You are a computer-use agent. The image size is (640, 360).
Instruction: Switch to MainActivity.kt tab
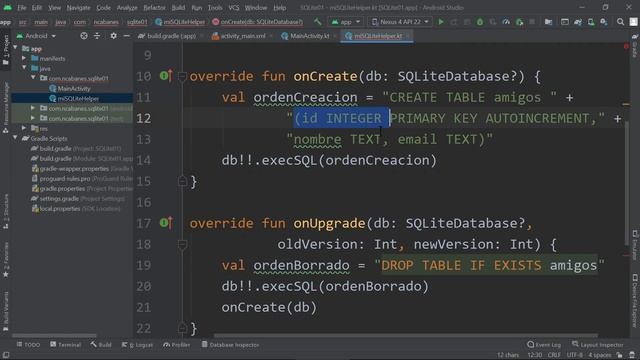coord(309,36)
